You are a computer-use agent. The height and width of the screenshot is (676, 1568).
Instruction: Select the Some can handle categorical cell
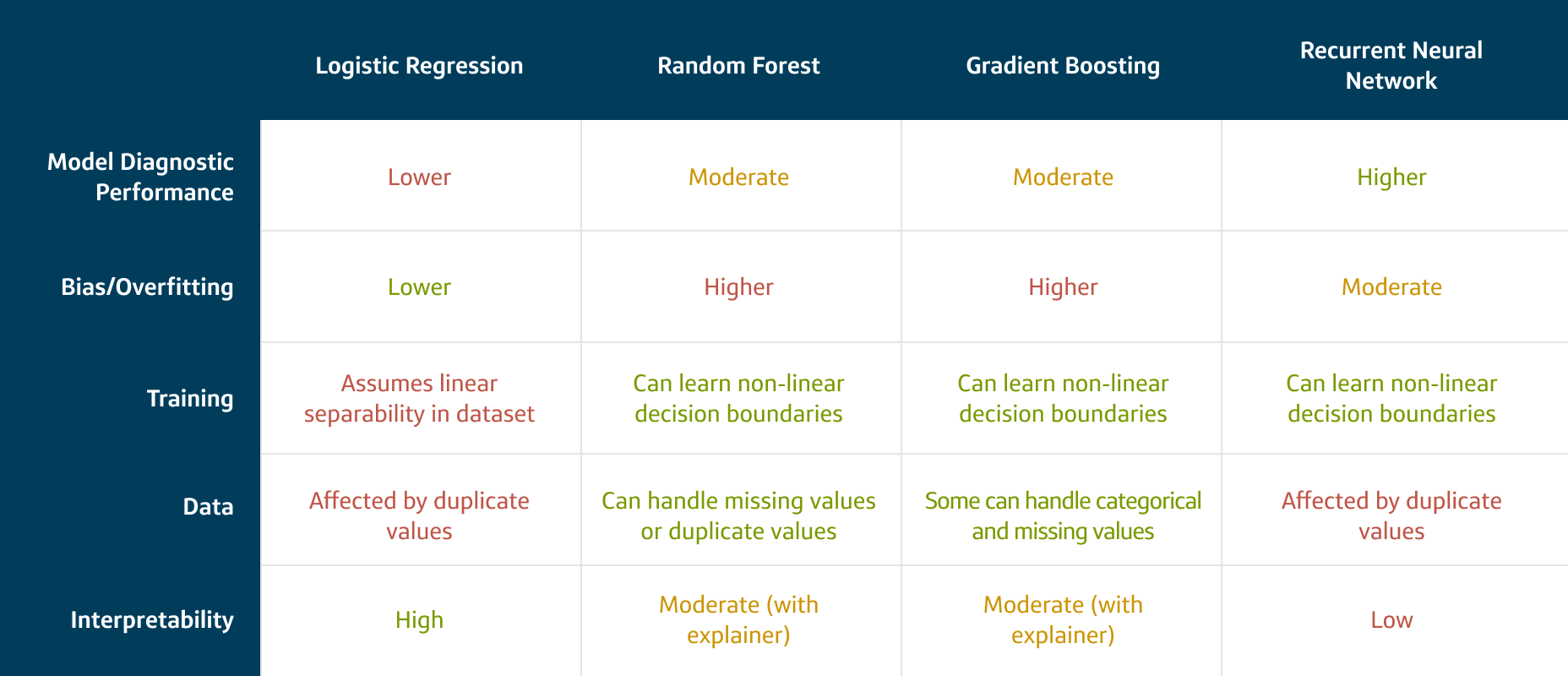point(1063,516)
